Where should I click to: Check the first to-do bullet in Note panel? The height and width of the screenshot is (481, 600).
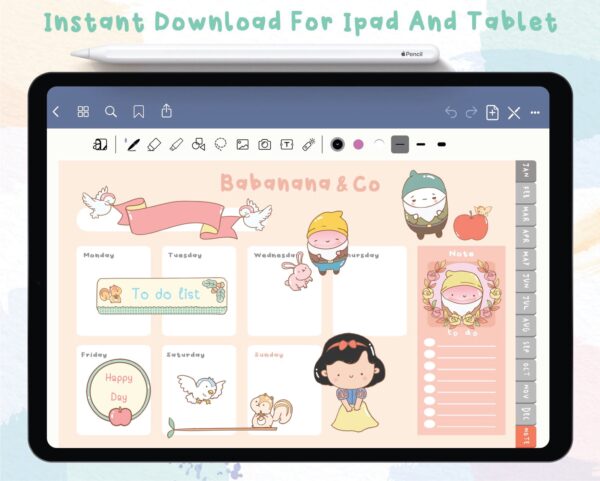click(x=430, y=342)
